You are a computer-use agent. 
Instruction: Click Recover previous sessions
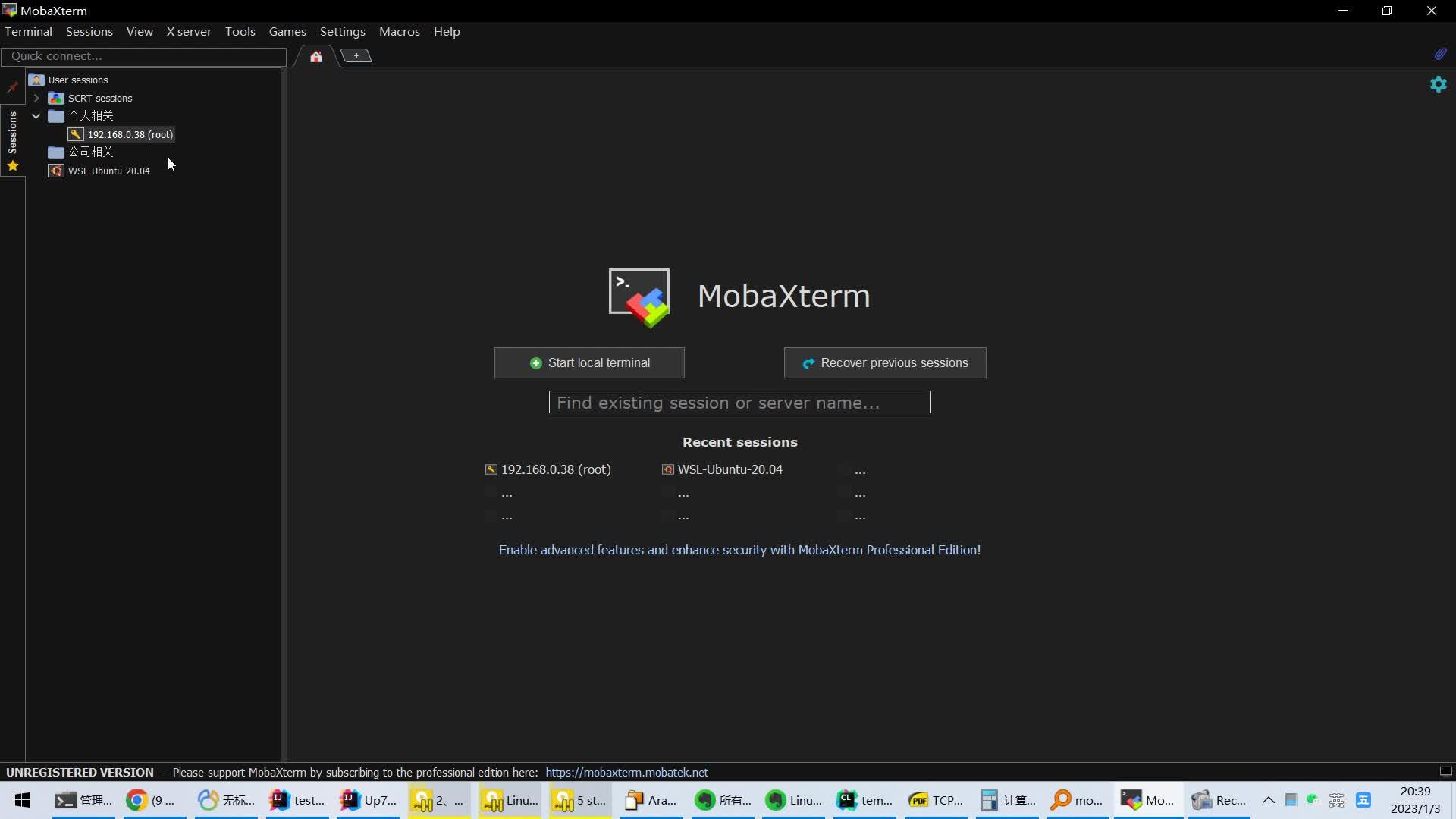click(x=885, y=362)
